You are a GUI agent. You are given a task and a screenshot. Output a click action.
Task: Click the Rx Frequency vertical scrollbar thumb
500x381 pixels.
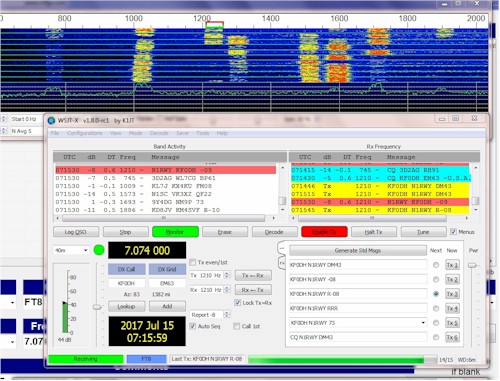pos(476,201)
